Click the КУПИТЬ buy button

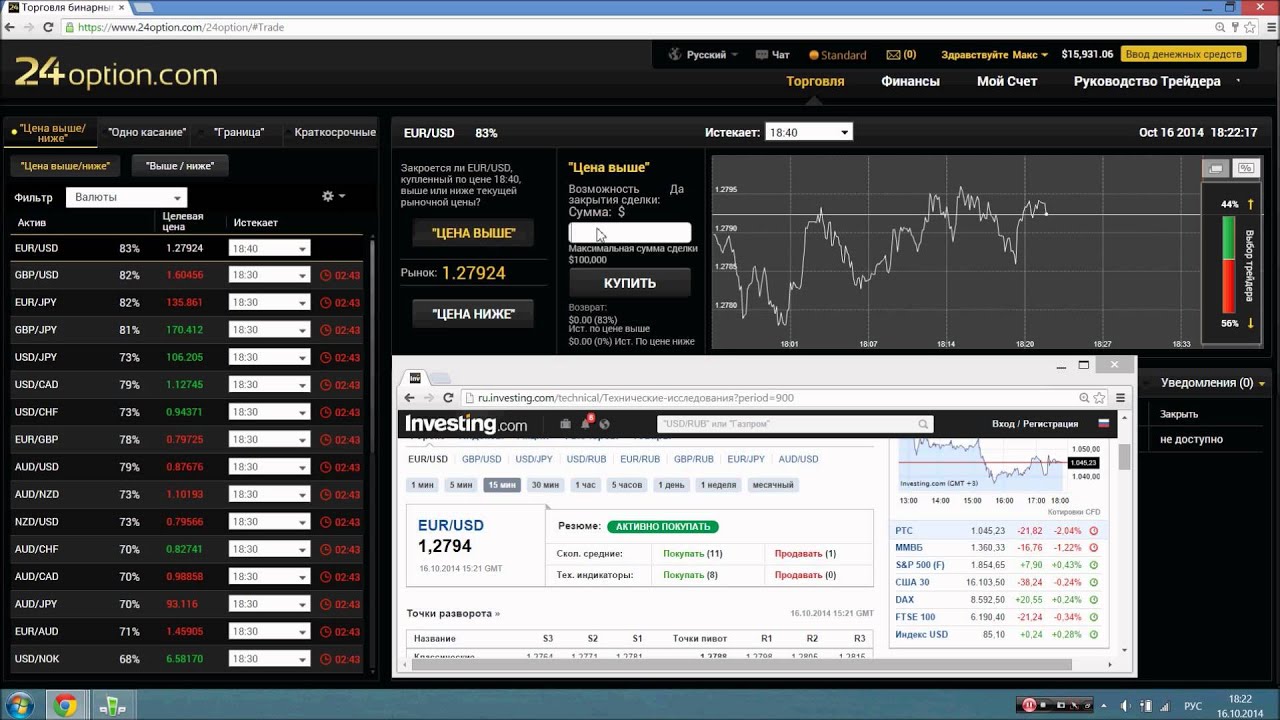[x=630, y=283]
